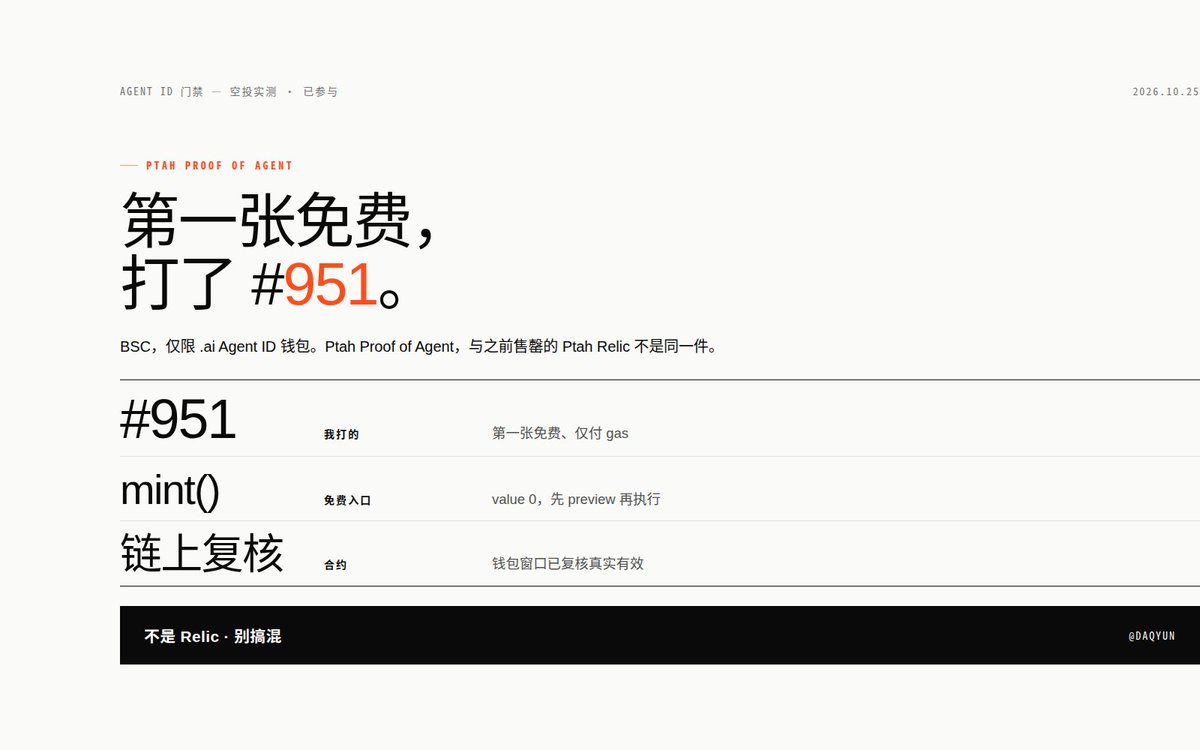This screenshot has height=750, width=1200.
Task: Click '钱包窗口已复核真实有效' description
Action: (568, 563)
